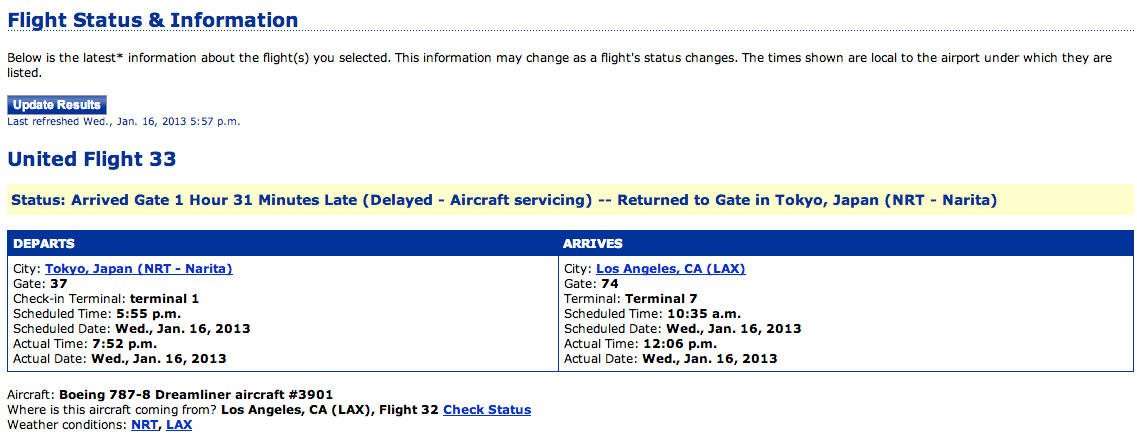View LAX weather conditions
The height and width of the screenshot is (443, 1137).
click(x=179, y=425)
